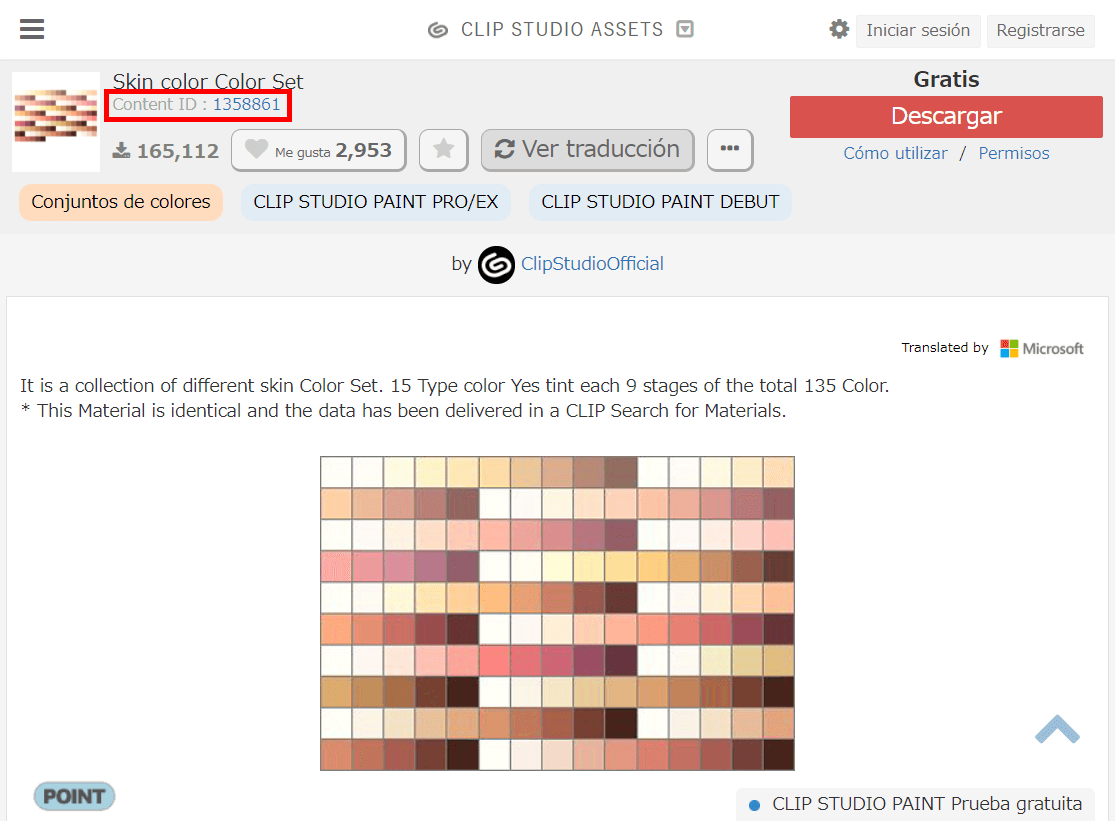Select CLIP STUDIO PAINT DEBUT tag
Image resolution: width=1115 pixels, height=821 pixels.
click(x=660, y=202)
